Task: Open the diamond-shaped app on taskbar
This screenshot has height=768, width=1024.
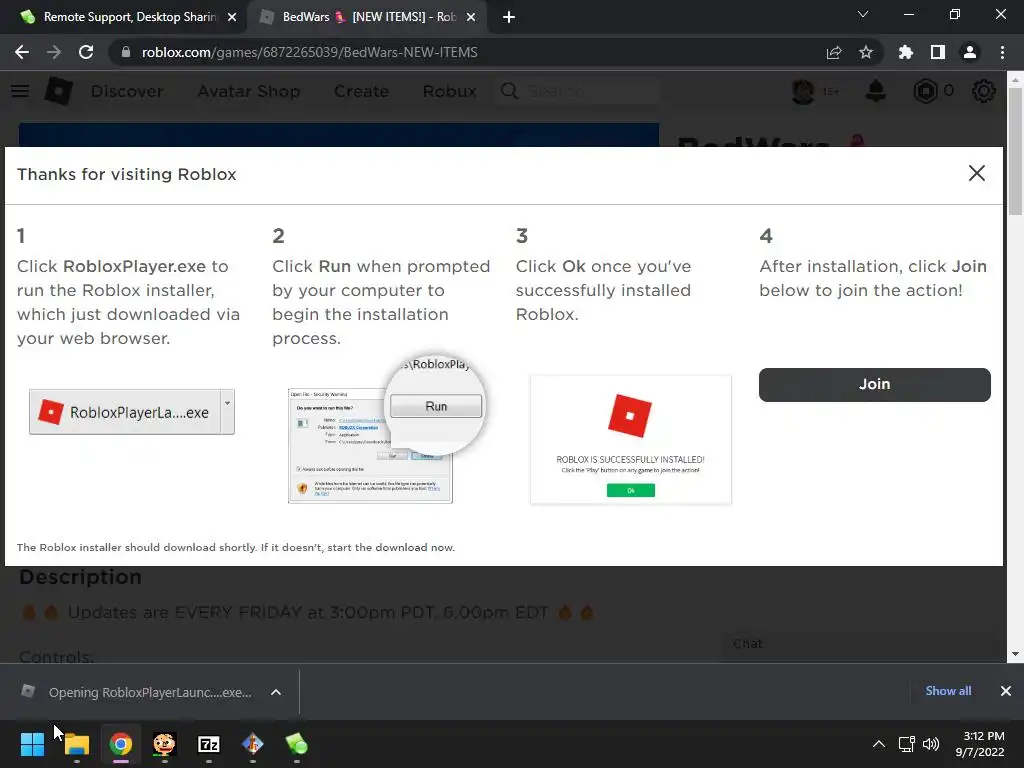Action: pyautogui.click(x=253, y=744)
